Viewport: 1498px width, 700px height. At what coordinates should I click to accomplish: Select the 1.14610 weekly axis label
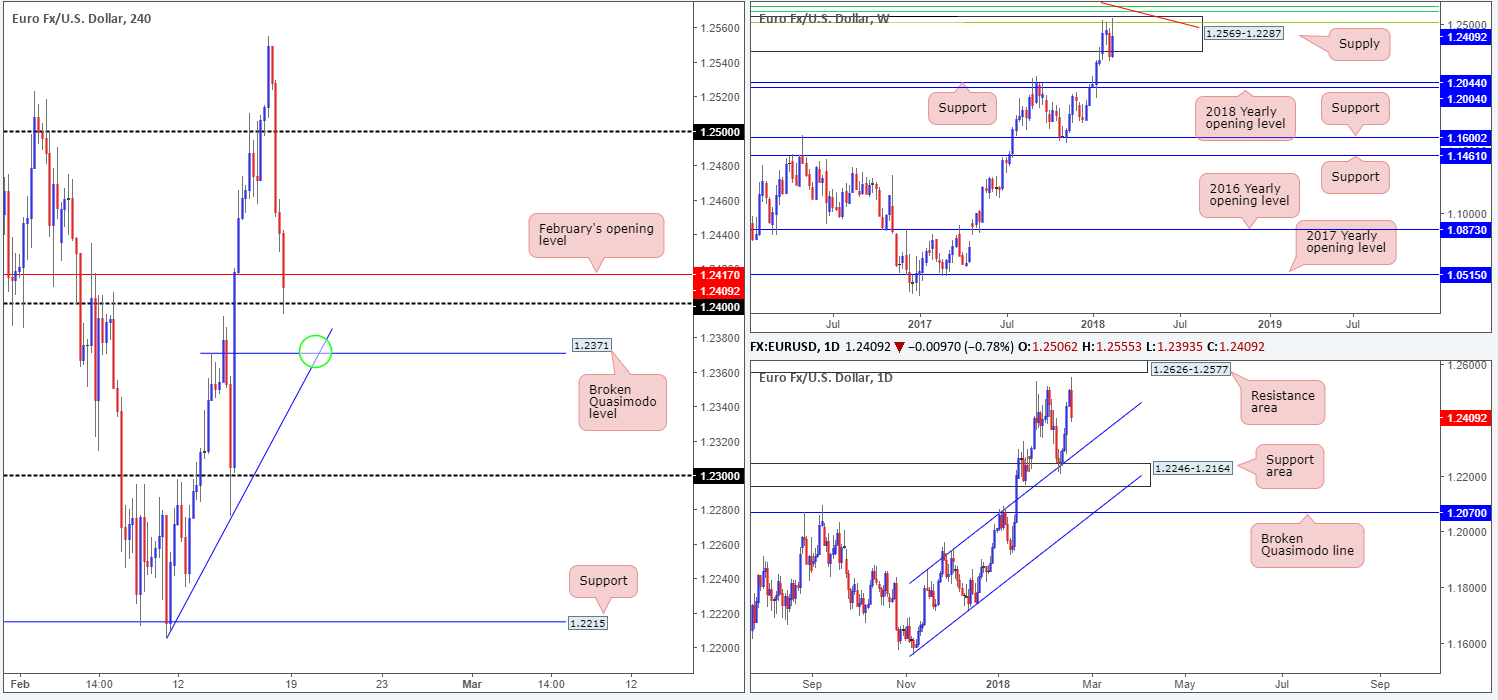click(1468, 157)
